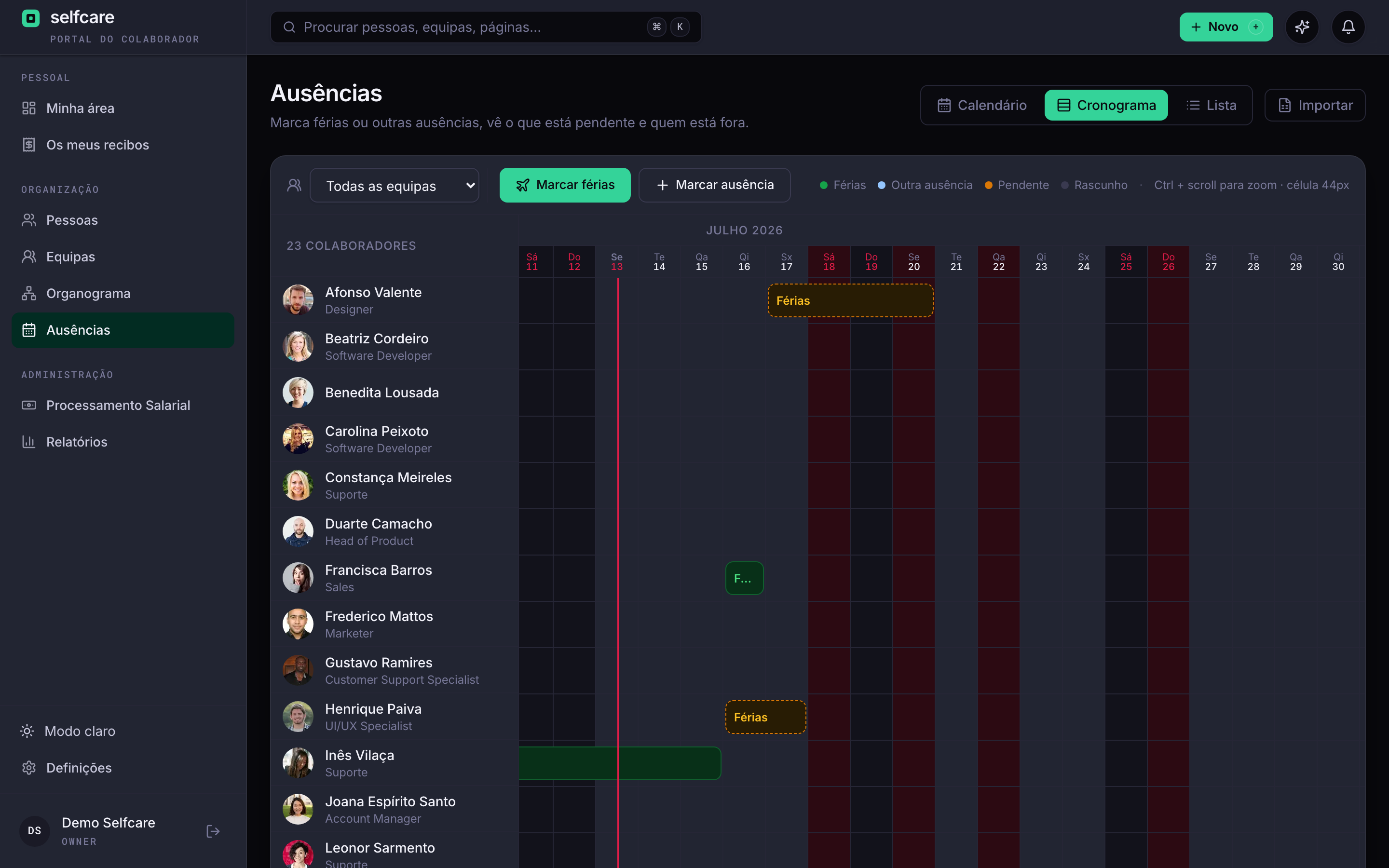Click the Pendente orange legend dot
The width and height of the screenshot is (1389, 868).
click(988, 185)
